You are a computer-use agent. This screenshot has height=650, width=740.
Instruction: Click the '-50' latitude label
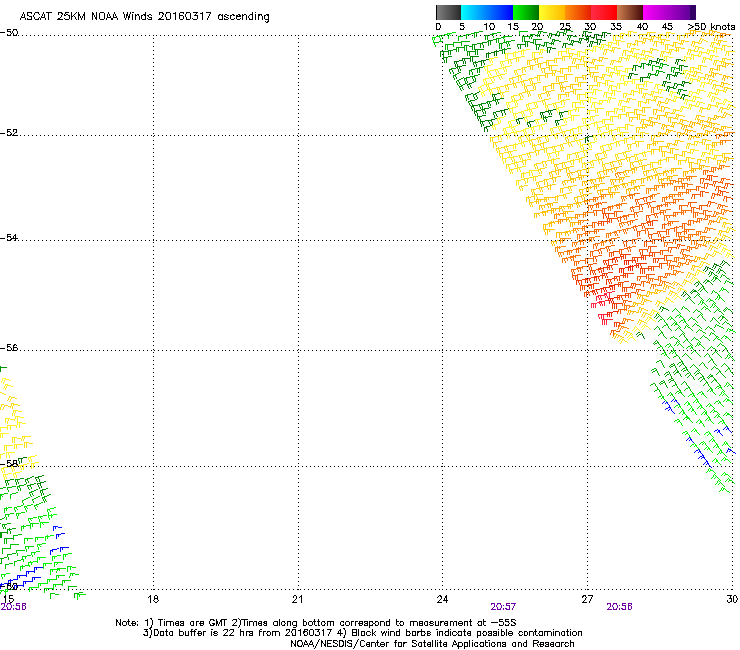9,33
